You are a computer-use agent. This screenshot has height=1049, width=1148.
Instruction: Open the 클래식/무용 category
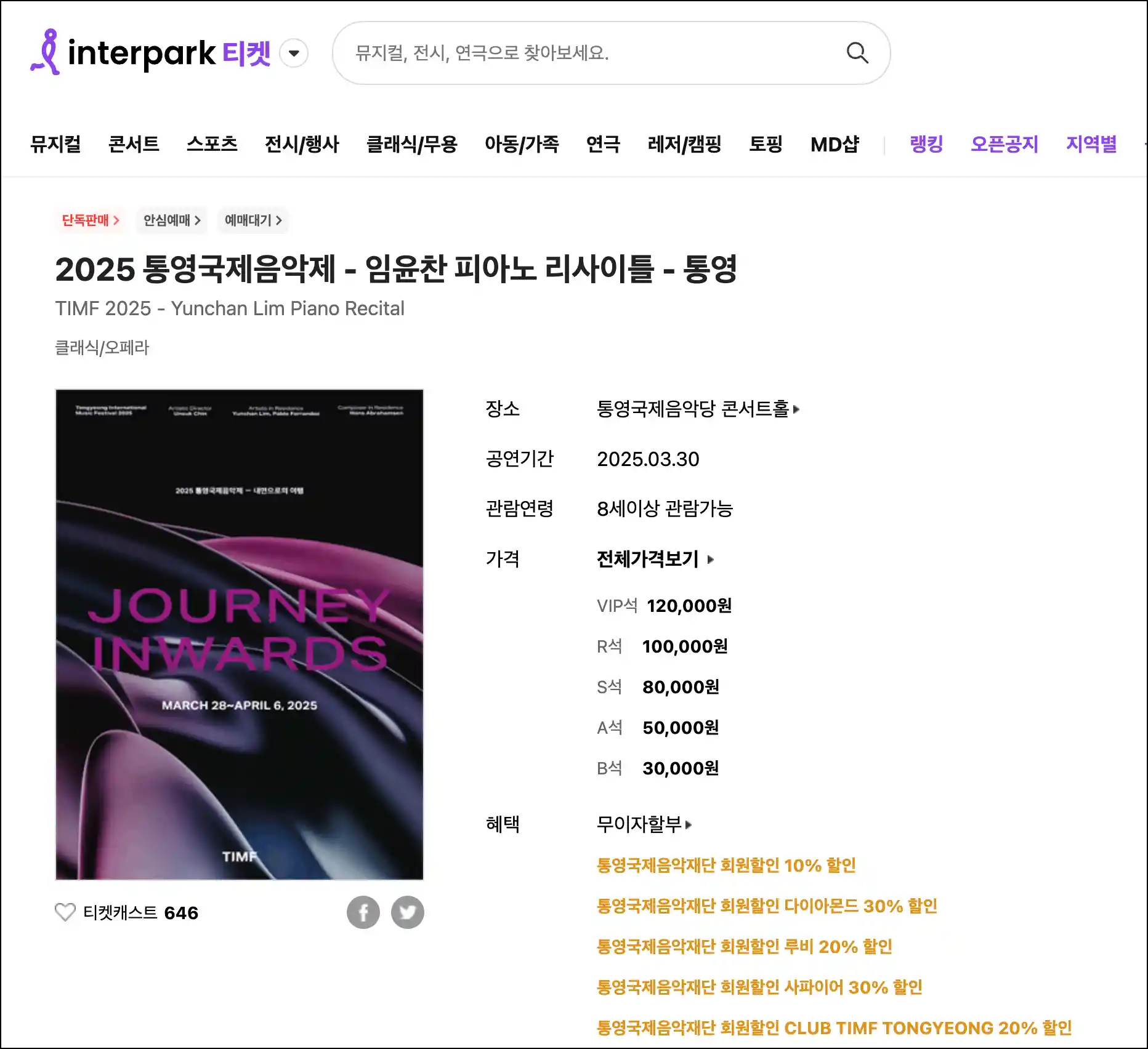coord(412,144)
